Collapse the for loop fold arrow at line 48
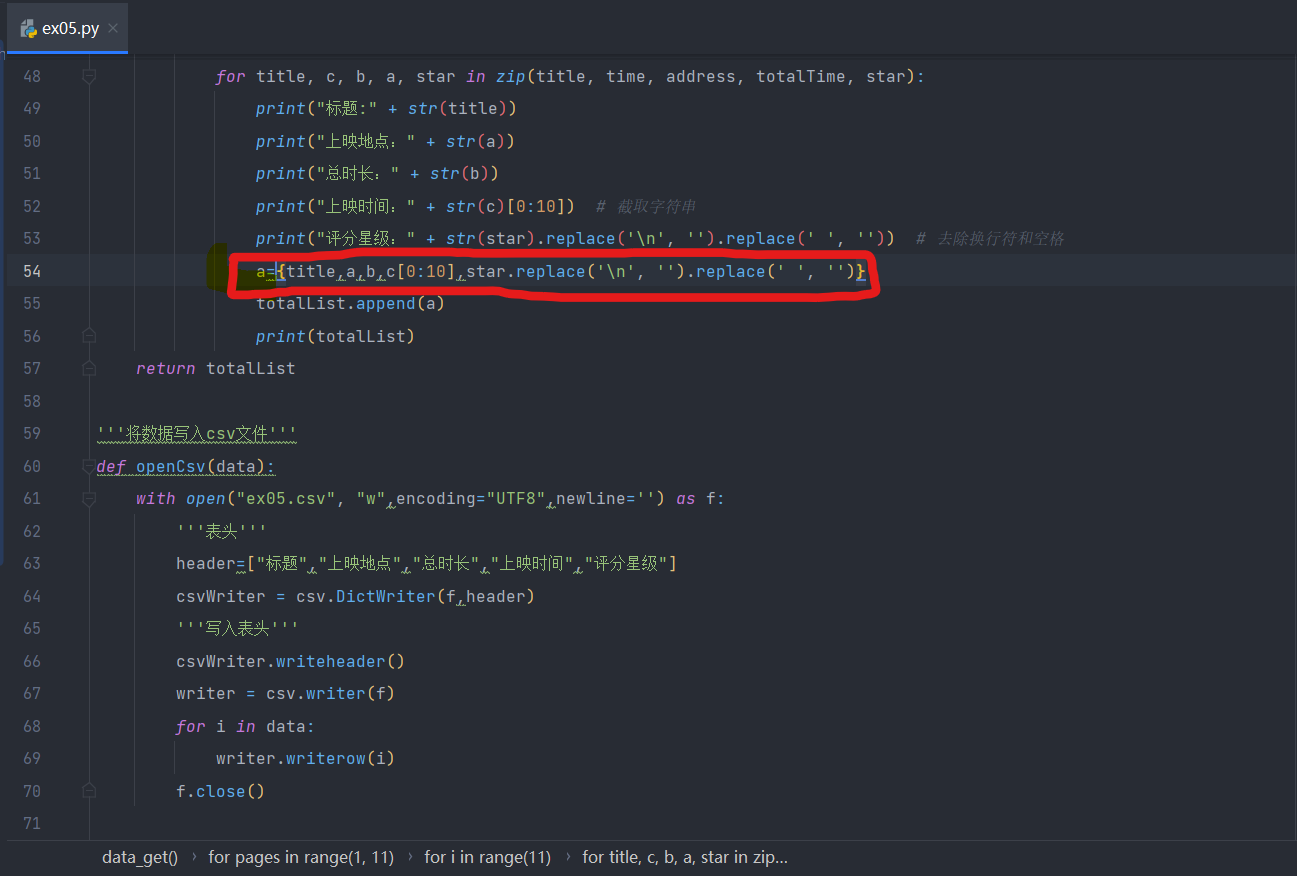1297x876 pixels. click(89, 75)
